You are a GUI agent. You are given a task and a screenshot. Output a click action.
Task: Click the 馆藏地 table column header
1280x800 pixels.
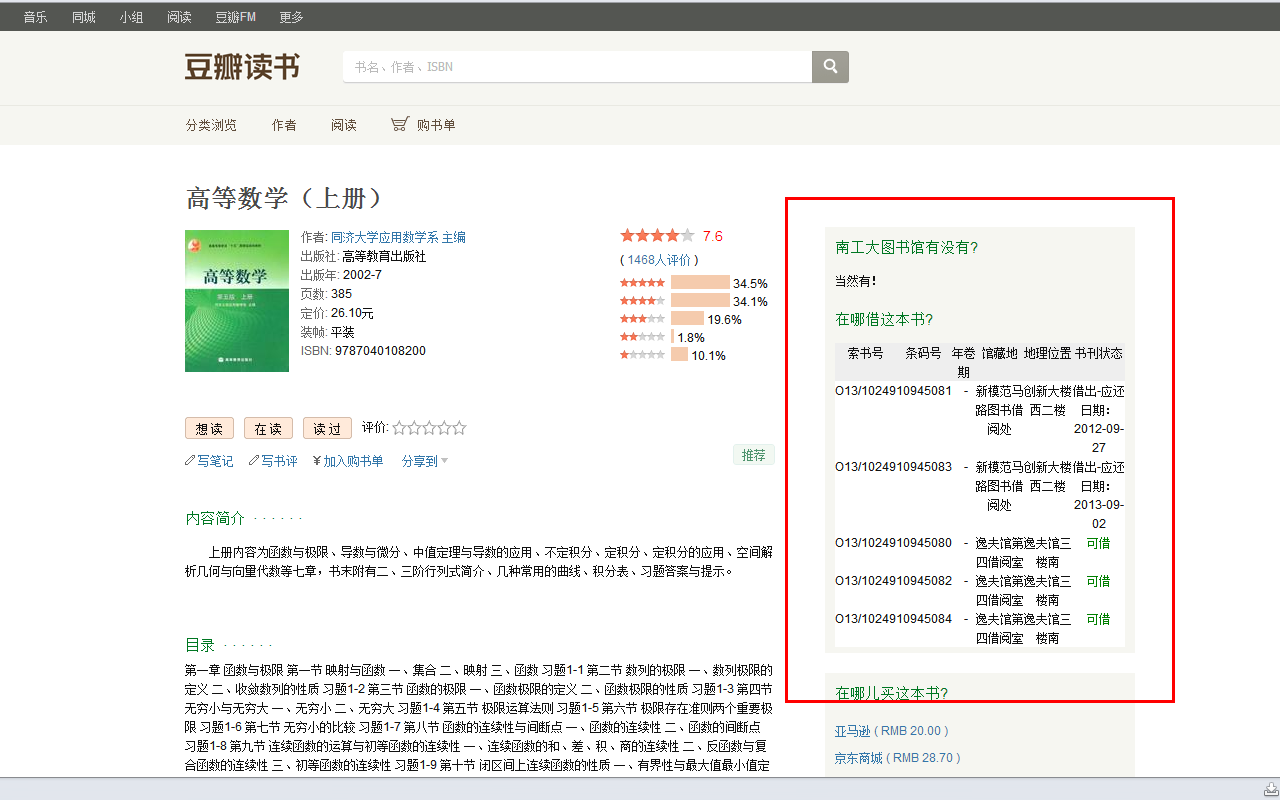(x=999, y=353)
